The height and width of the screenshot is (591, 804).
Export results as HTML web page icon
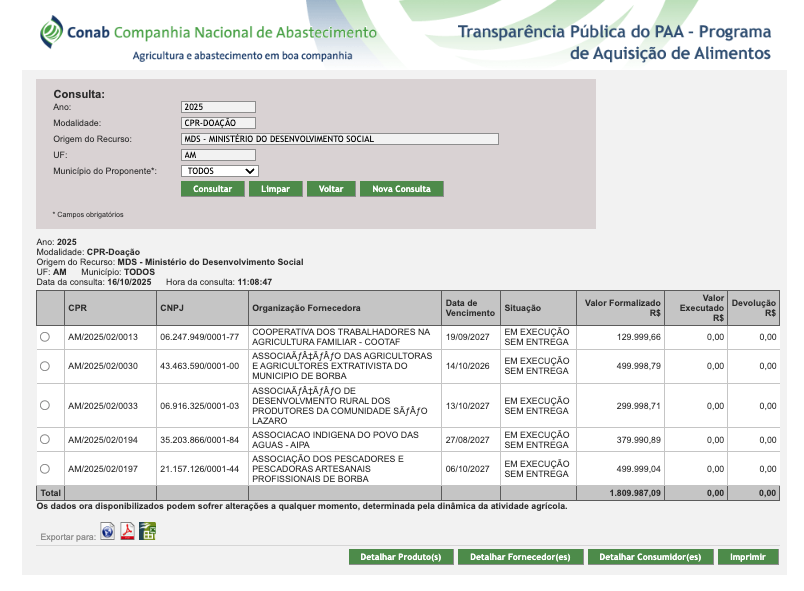point(108,531)
